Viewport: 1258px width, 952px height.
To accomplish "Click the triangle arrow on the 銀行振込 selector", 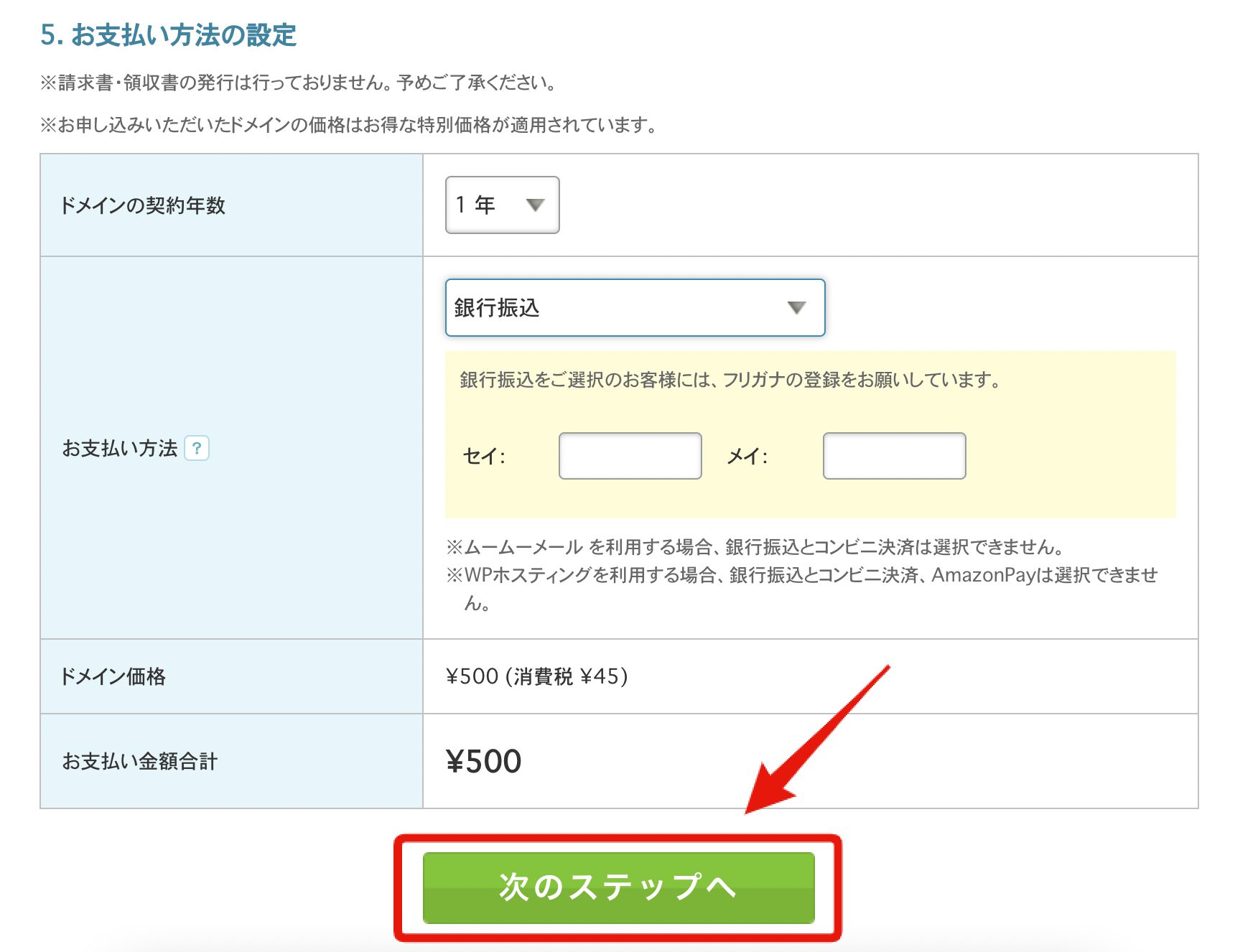I will pyautogui.click(x=796, y=307).
